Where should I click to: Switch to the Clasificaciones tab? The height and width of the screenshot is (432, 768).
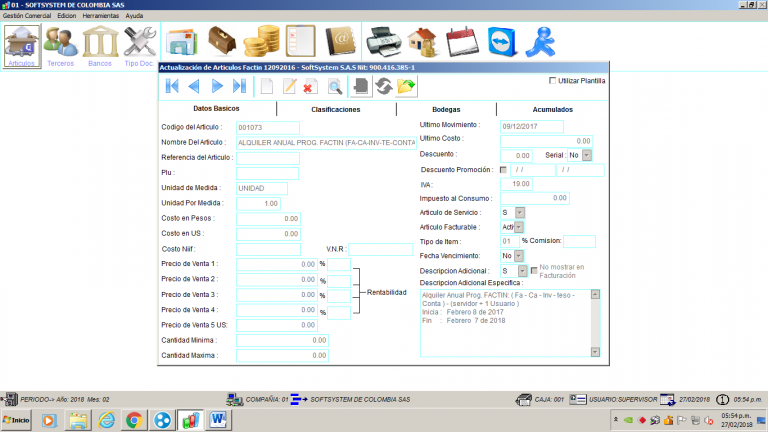tap(336, 110)
